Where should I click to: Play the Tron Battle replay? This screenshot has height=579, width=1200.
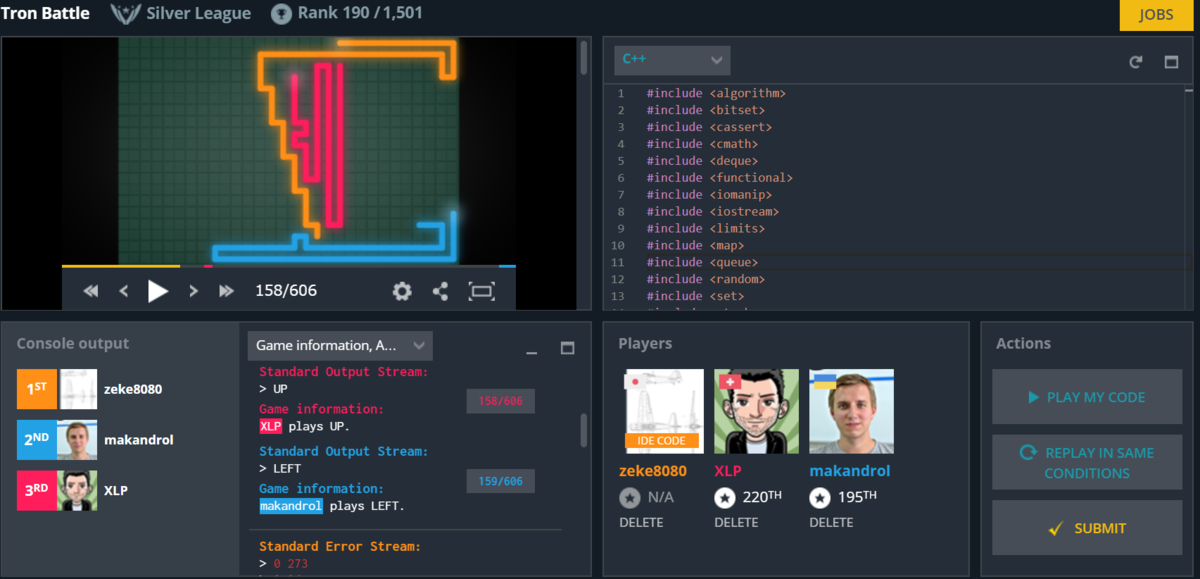pyautogui.click(x=158, y=291)
